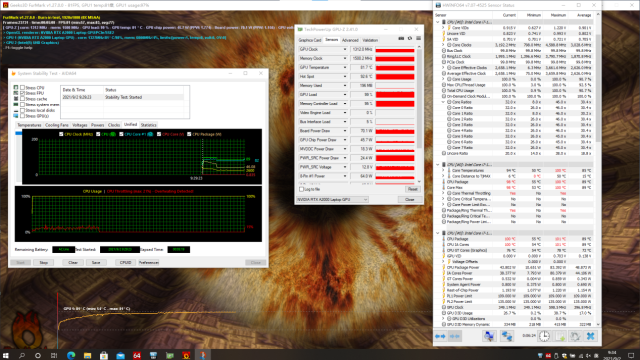This screenshot has width=640, height=360.
Task: Click the CPUID button
Action: click(125, 262)
